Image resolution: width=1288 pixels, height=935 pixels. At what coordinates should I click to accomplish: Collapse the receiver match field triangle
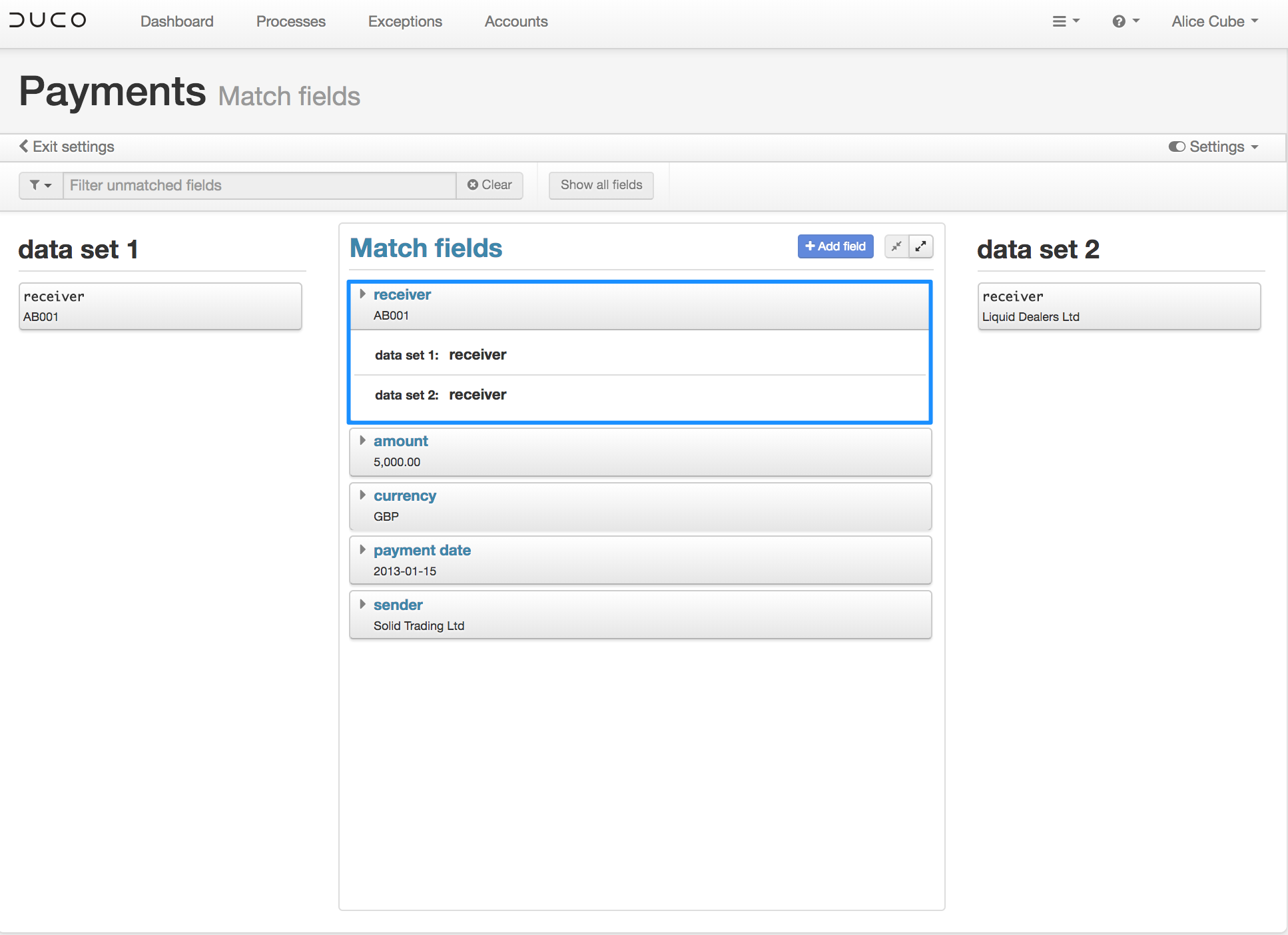coord(363,294)
